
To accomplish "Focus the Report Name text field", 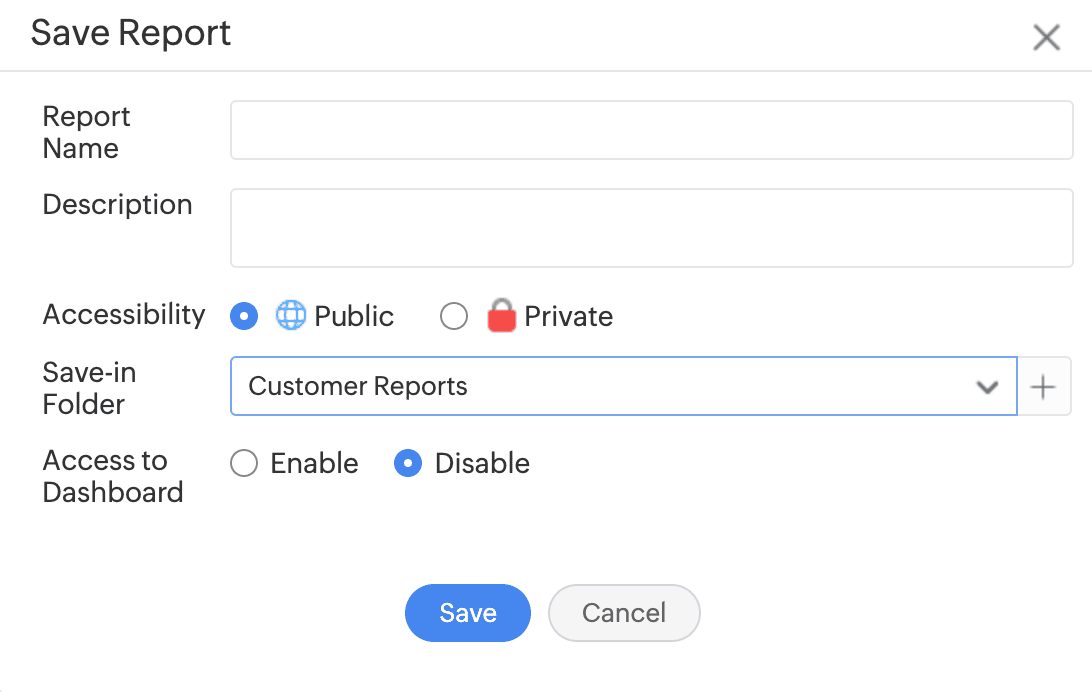I will click(x=651, y=130).
